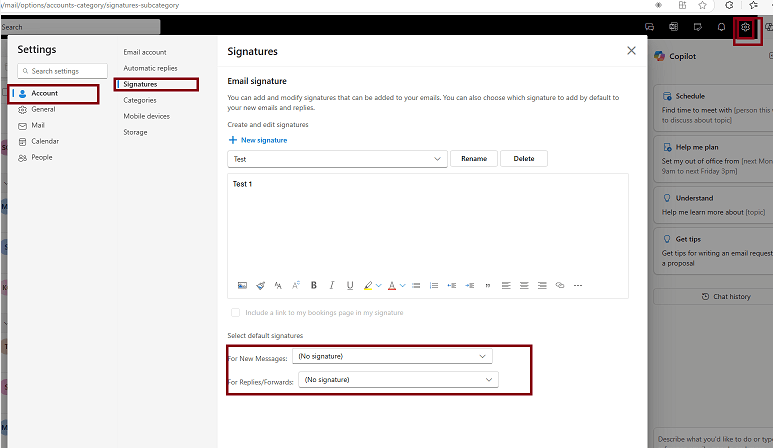Screen dimensions: 773x448
Task: Insert a hyperlink in signature
Action: tap(560, 285)
